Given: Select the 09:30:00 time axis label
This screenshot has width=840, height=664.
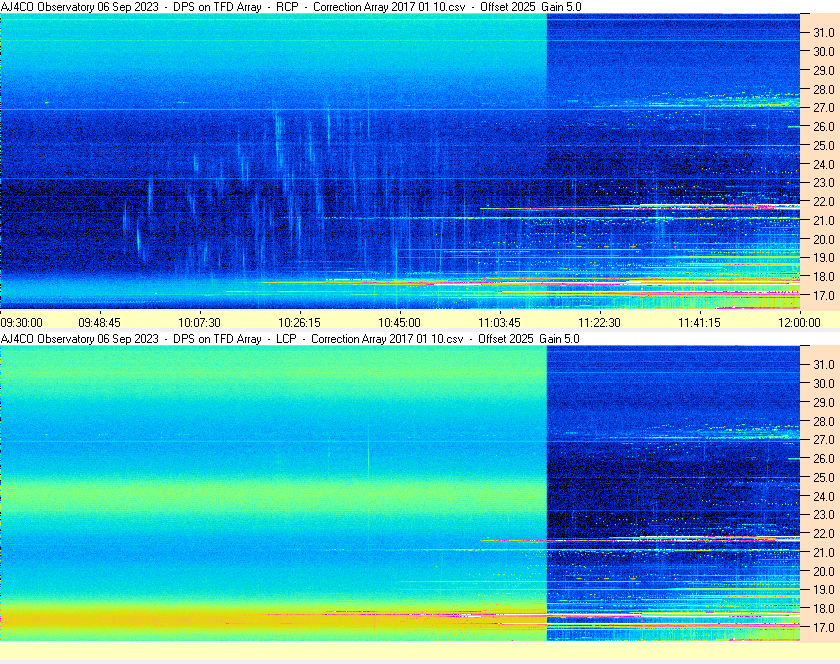Looking at the screenshot, I should pos(21,323).
